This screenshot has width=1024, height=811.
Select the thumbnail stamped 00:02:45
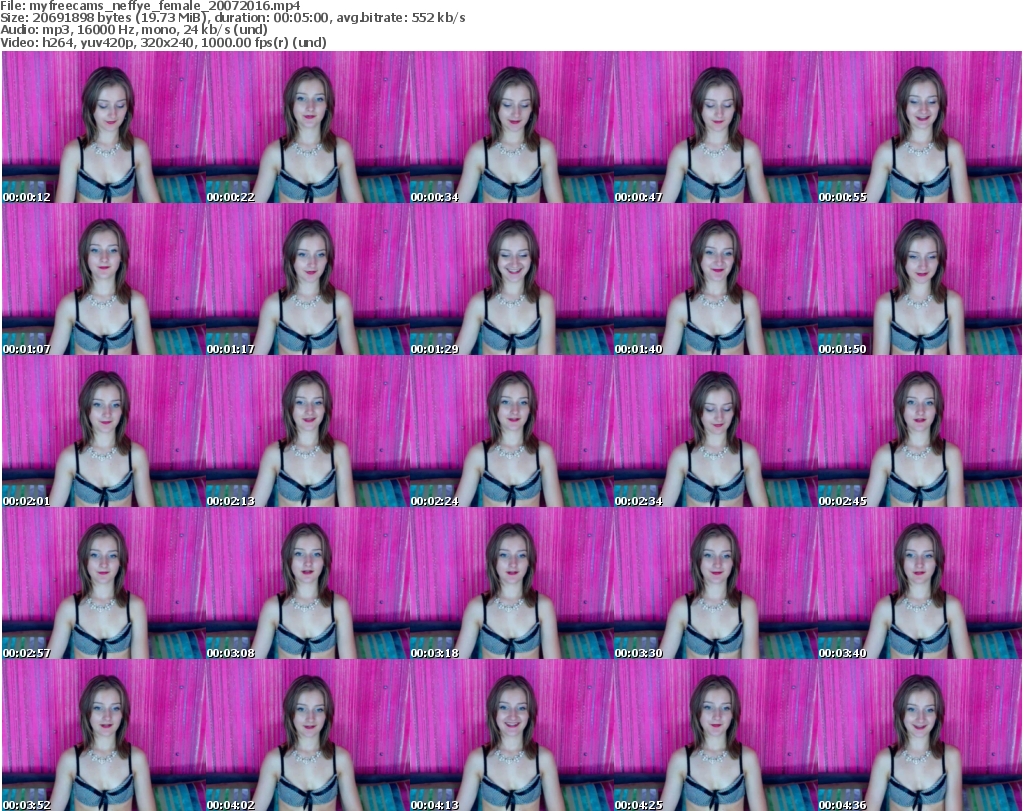(x=920, y=432)
